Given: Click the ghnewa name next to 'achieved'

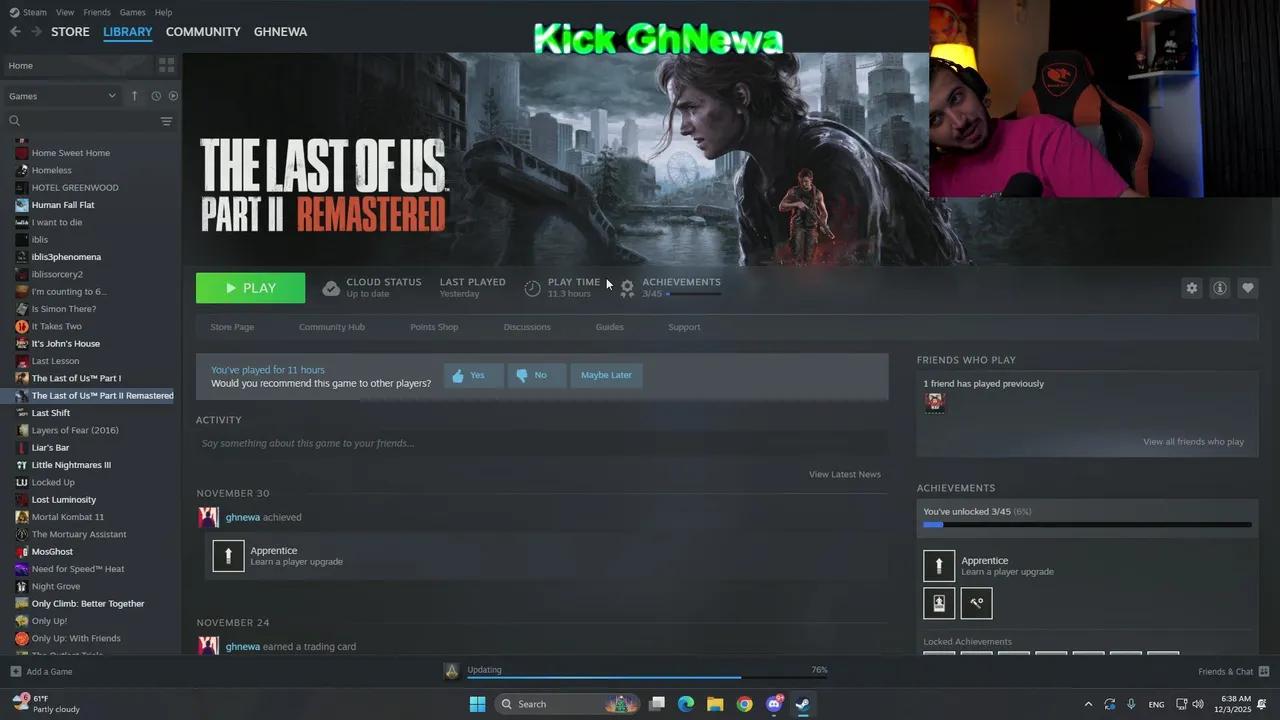Looking at the screenshot, I should 243,517.
